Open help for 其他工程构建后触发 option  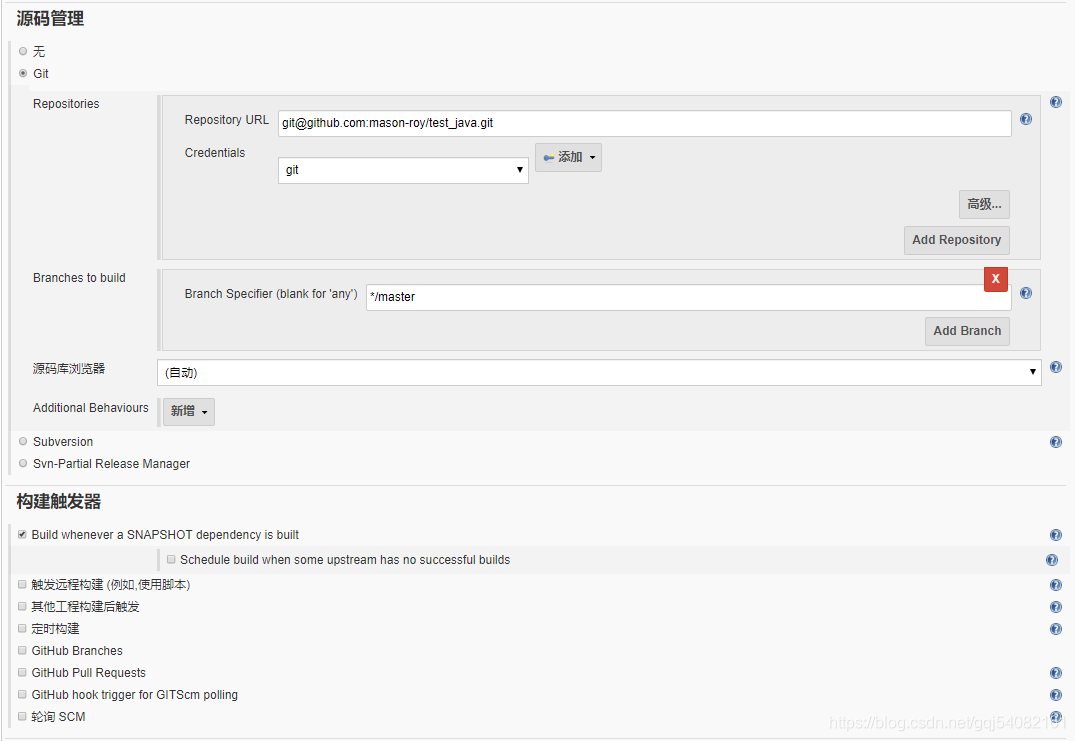pos(1056,607)
